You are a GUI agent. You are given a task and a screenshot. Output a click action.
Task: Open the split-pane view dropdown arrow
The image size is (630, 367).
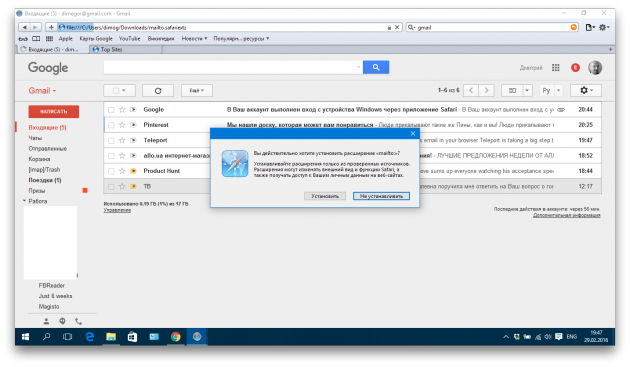tap(527, 90)
